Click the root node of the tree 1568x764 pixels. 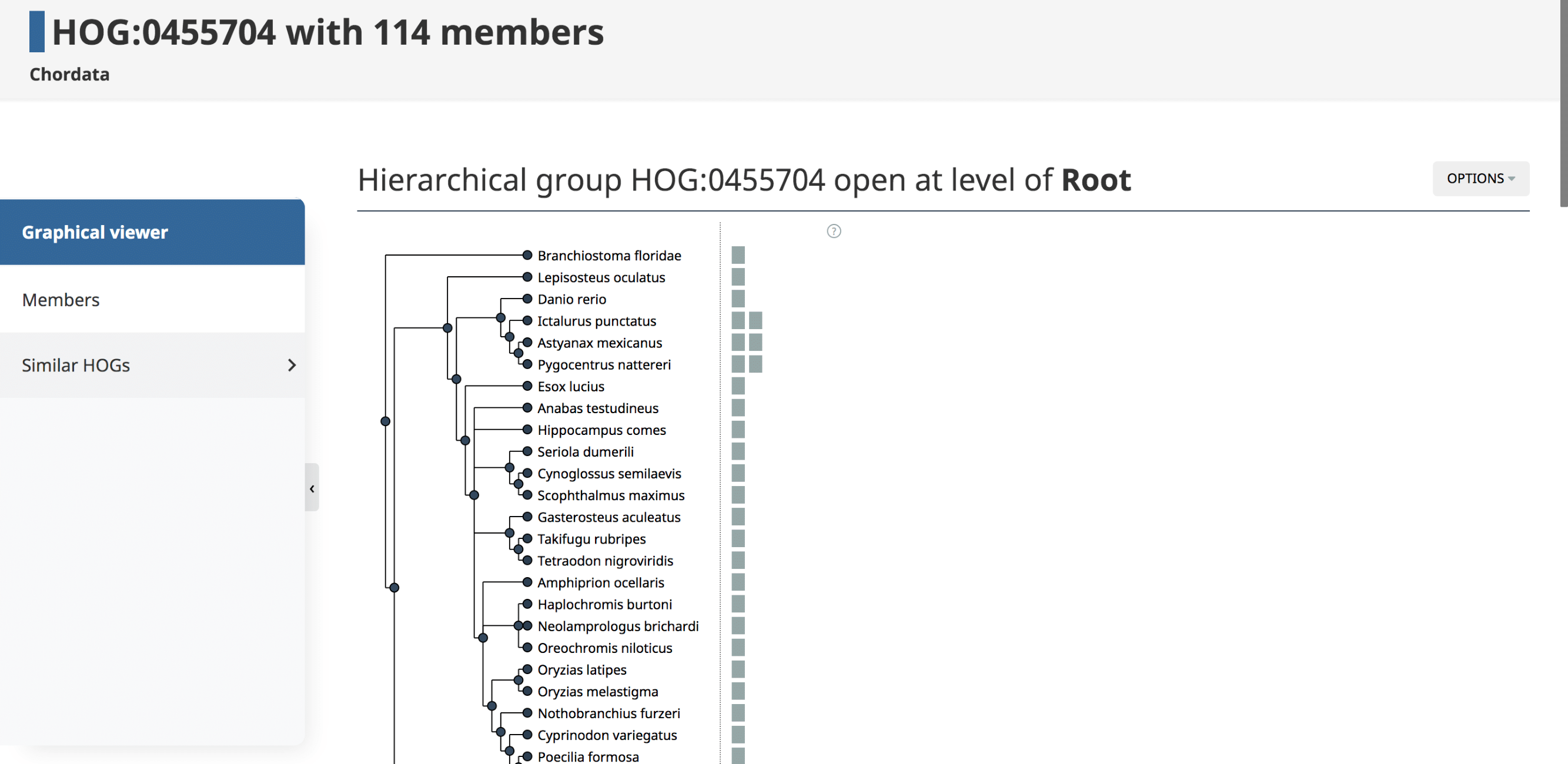(x=385, y=421)
